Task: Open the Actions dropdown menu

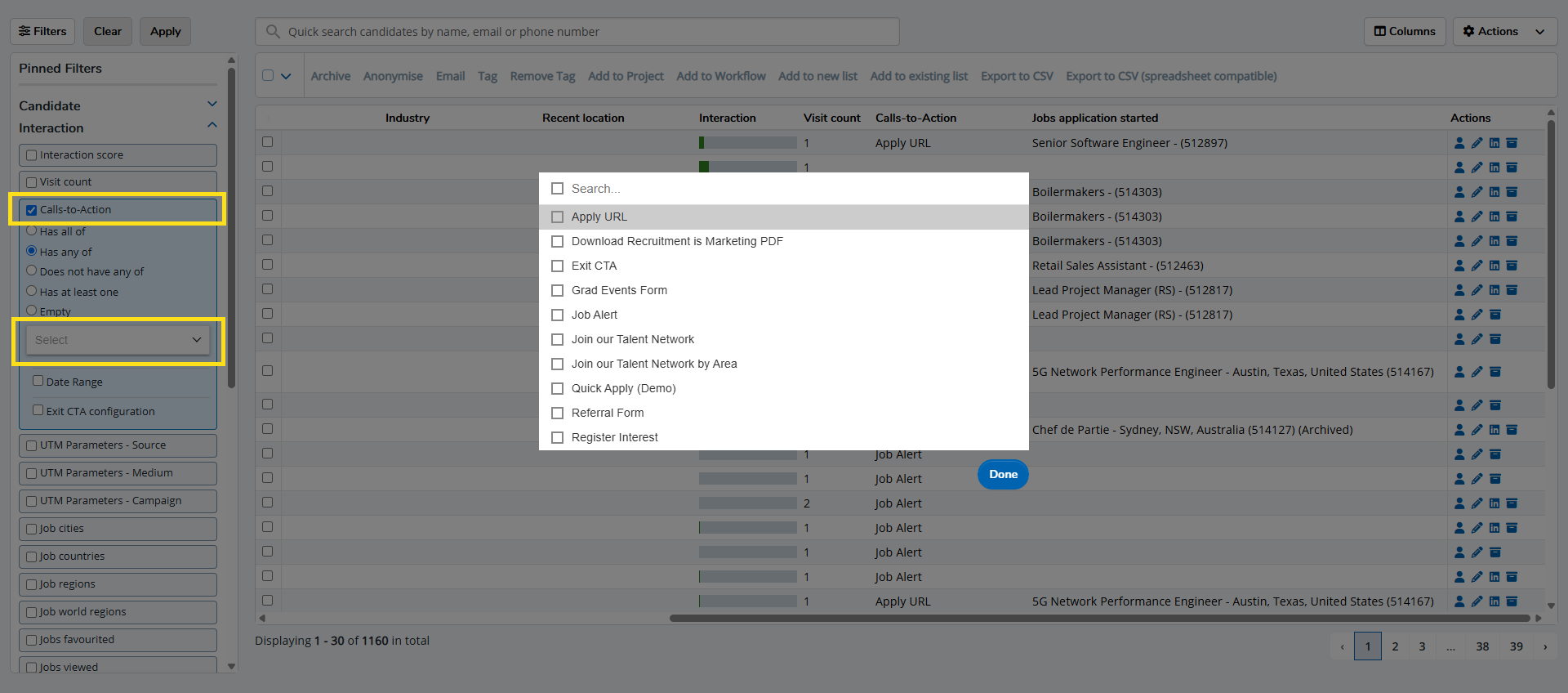Action: (x=1504, y=31)
